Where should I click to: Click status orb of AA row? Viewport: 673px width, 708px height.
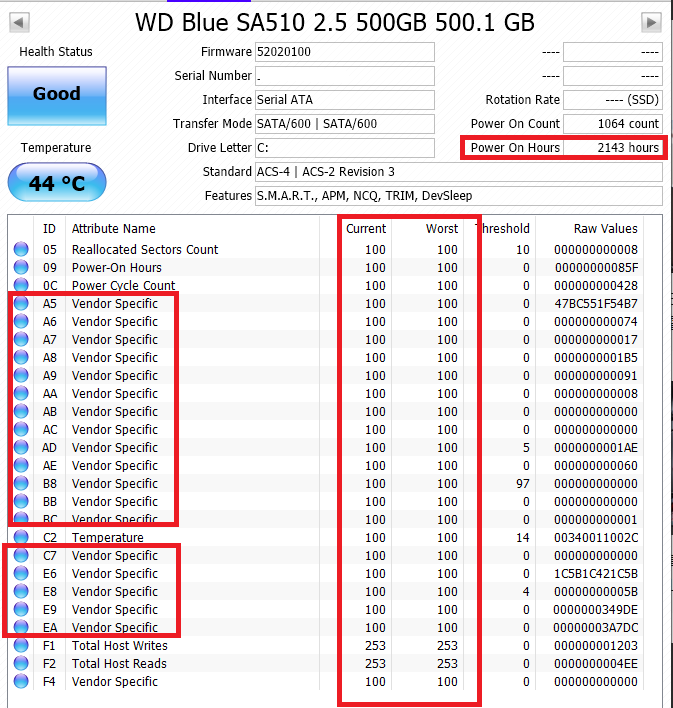(21, 393)
